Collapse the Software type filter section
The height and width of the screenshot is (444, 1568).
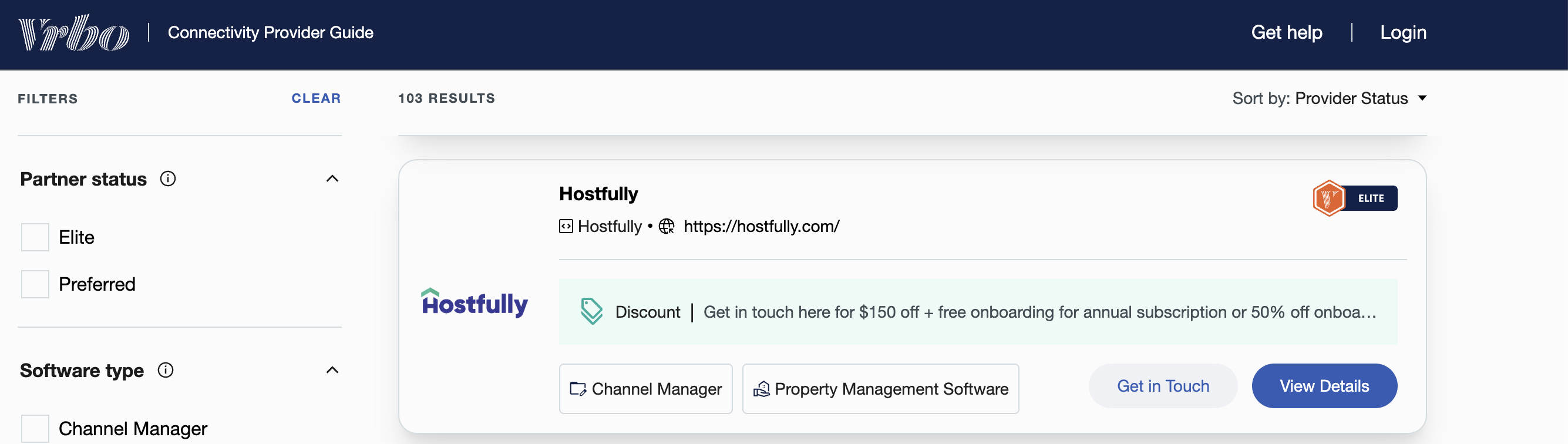[332, 369]
